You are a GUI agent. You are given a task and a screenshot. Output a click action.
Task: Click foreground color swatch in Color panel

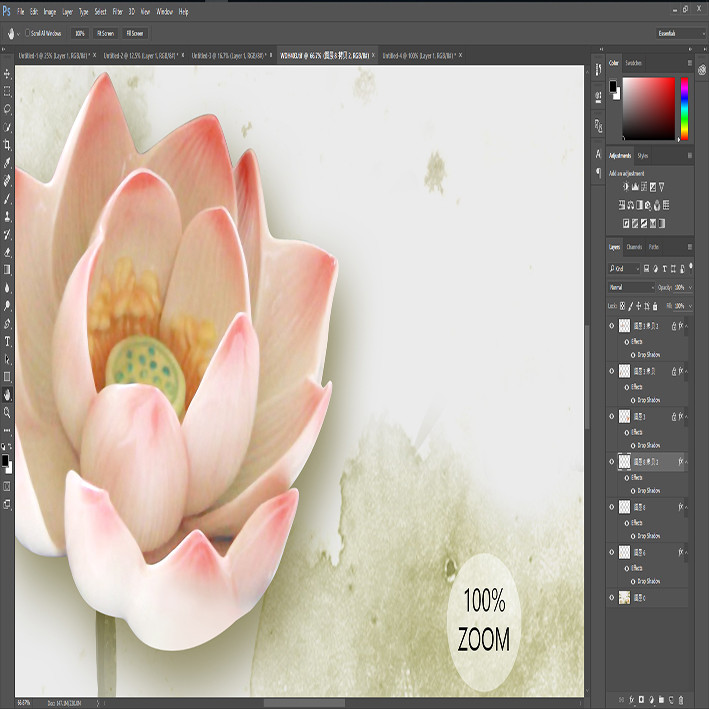pyautogui.click(x=613, y=85)
